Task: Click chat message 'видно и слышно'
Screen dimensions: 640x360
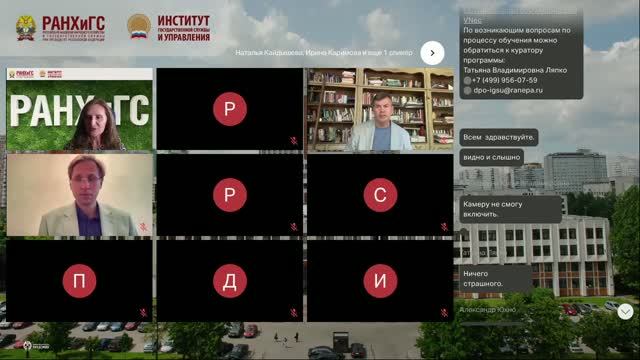Action: pos(492,158)
